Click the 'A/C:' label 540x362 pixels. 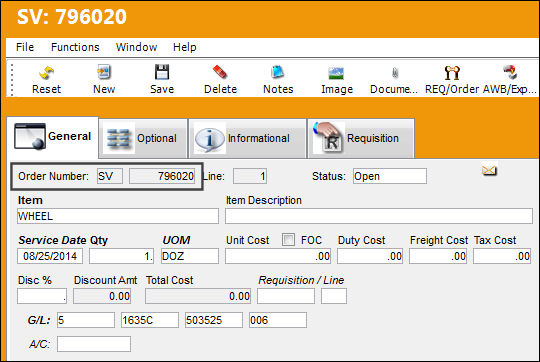(40, 344)
